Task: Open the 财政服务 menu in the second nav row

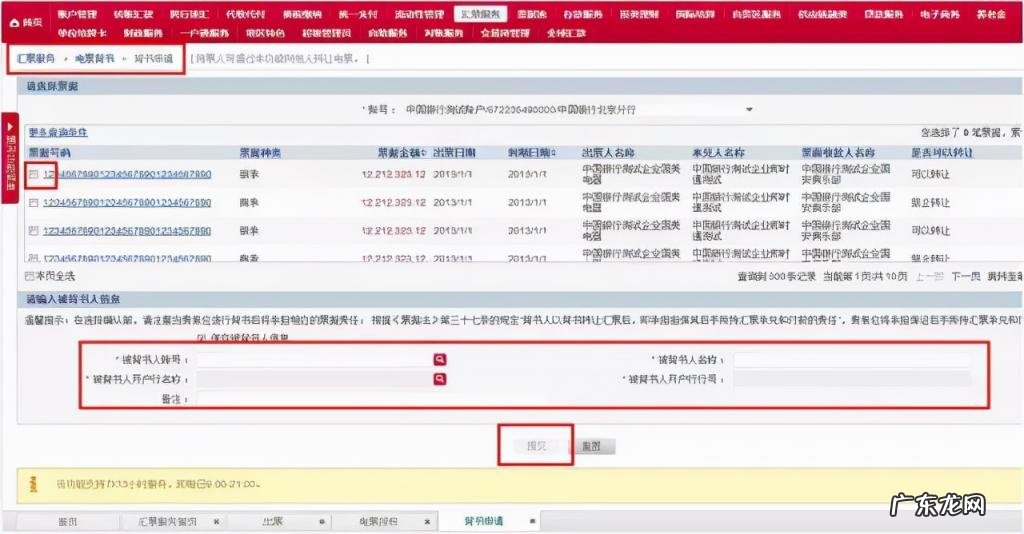Action: [143, 33]
